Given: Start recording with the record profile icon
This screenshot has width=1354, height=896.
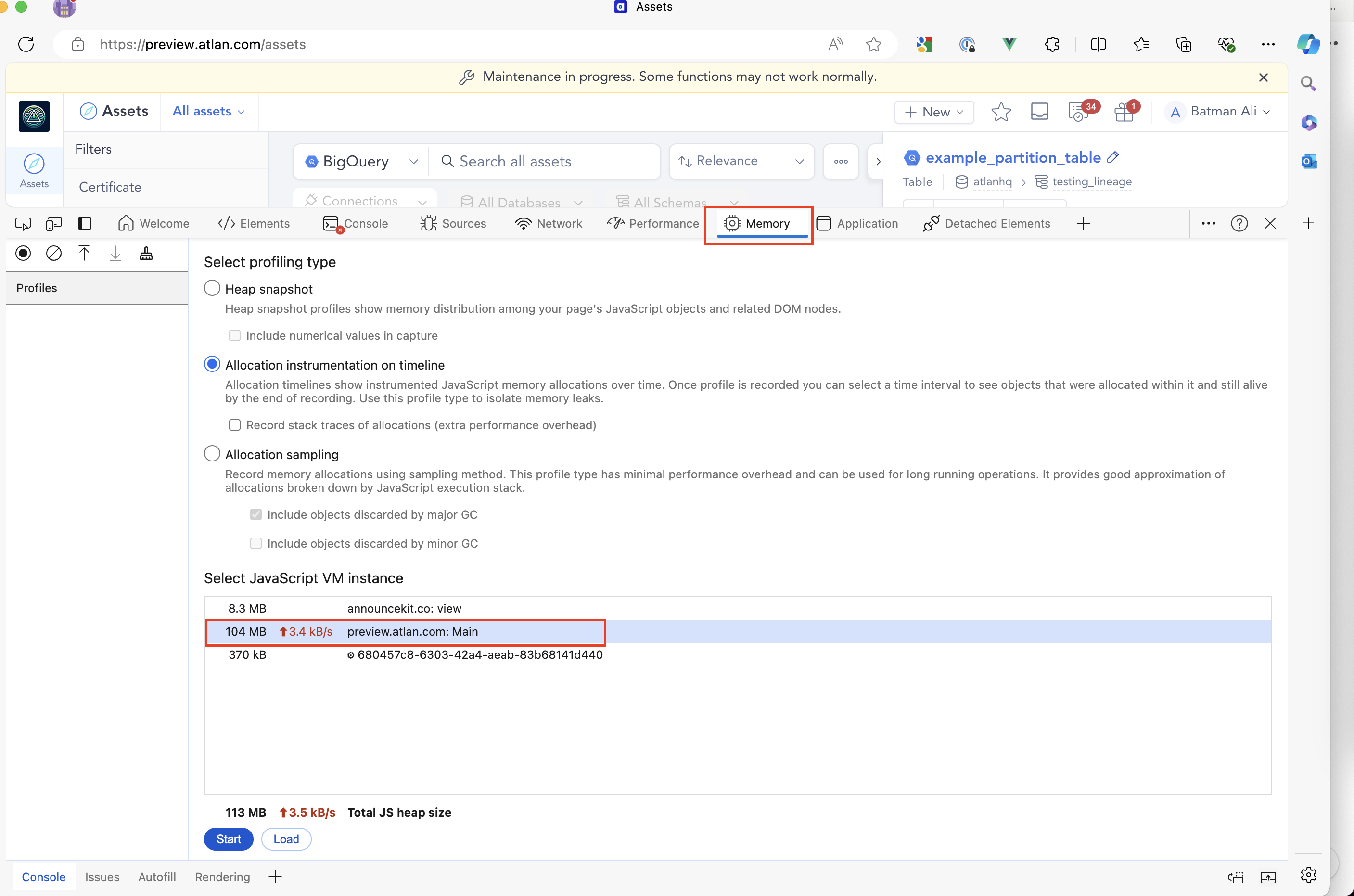Looking at the screenshot, I should tap(23, 253).
